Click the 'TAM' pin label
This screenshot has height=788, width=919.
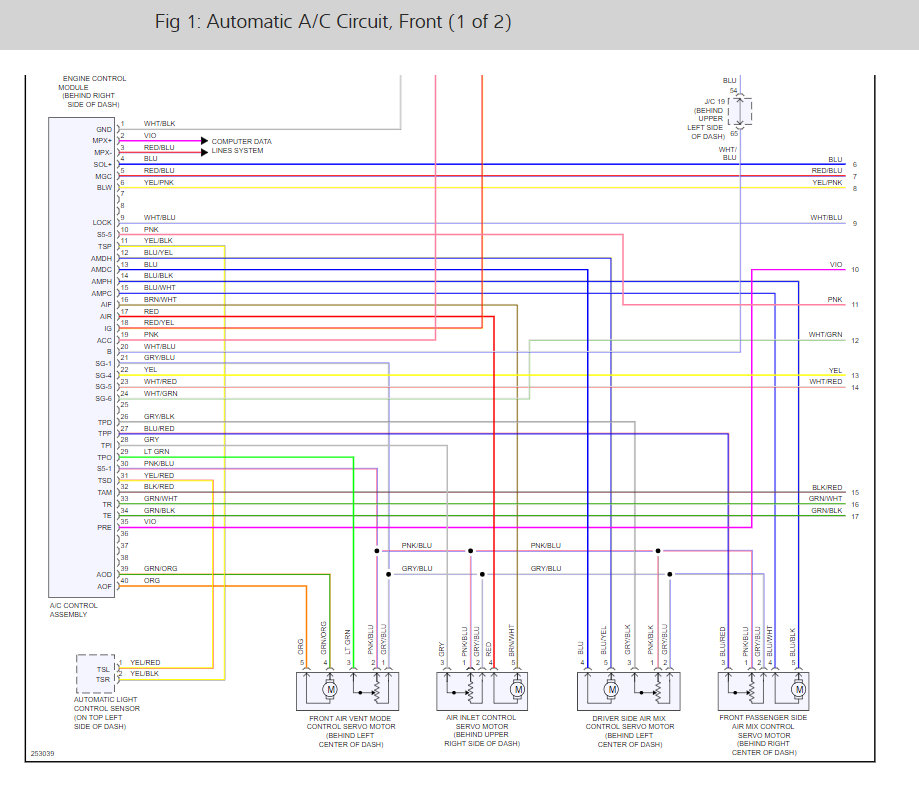coord(104,492)
